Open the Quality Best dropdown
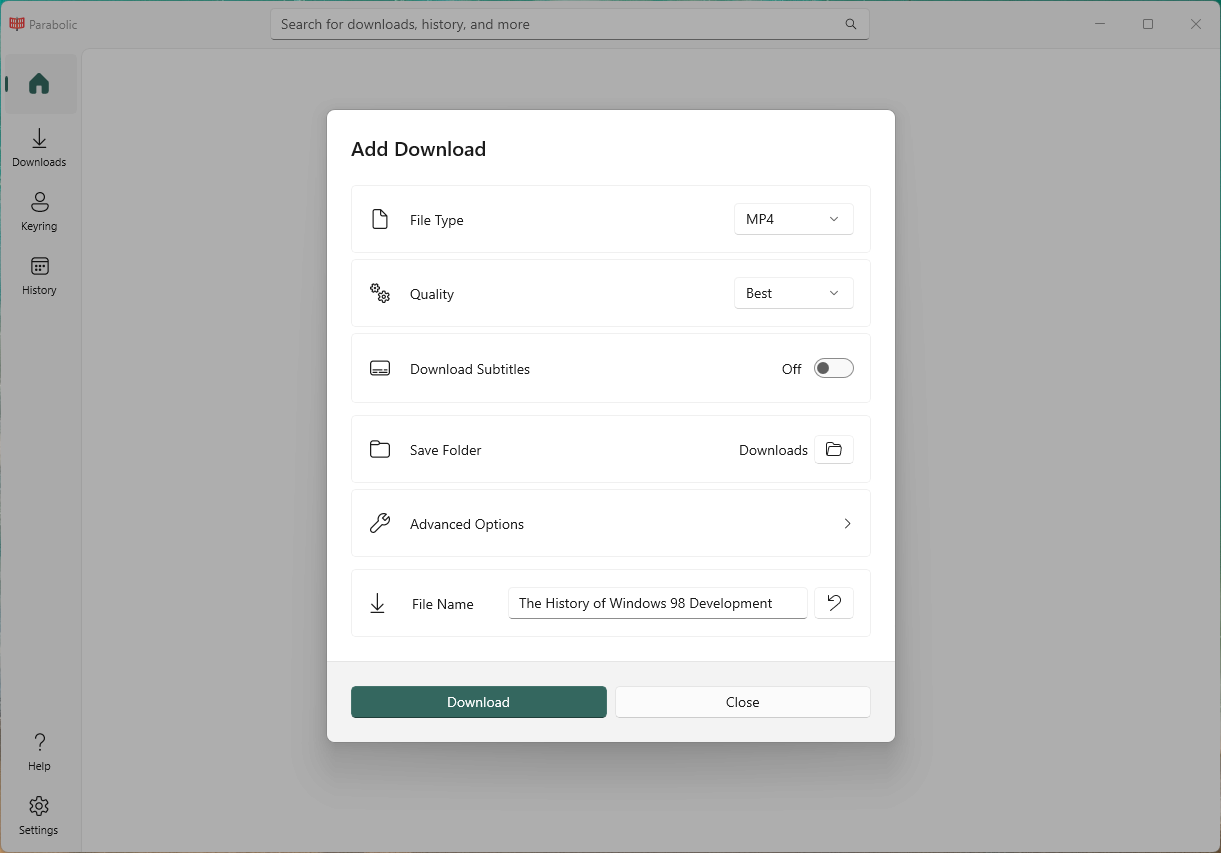The image size is (1221, 853). (794, 293)
